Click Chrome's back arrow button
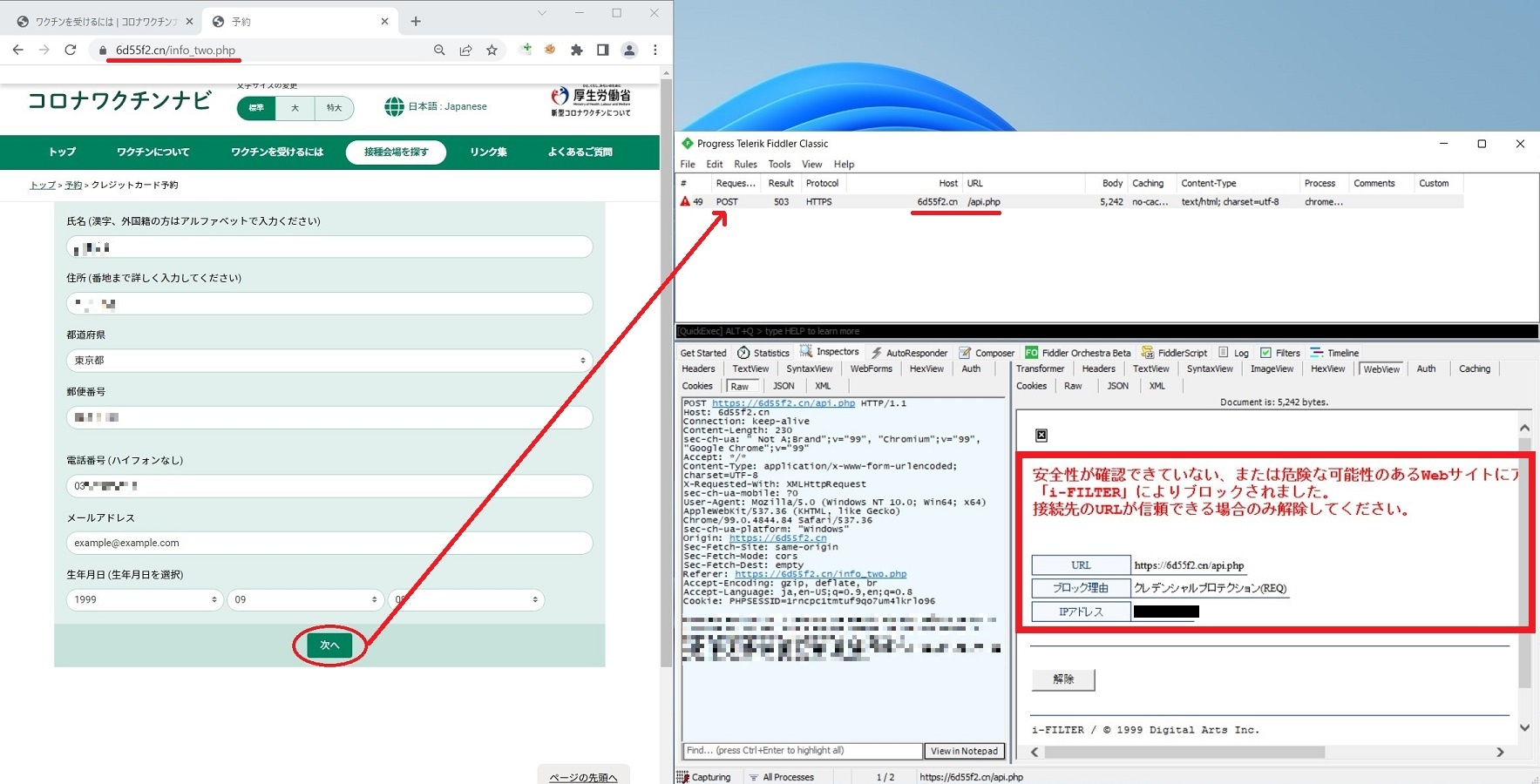Viewport: 1540px width, 784px height. tap(18, 50)
